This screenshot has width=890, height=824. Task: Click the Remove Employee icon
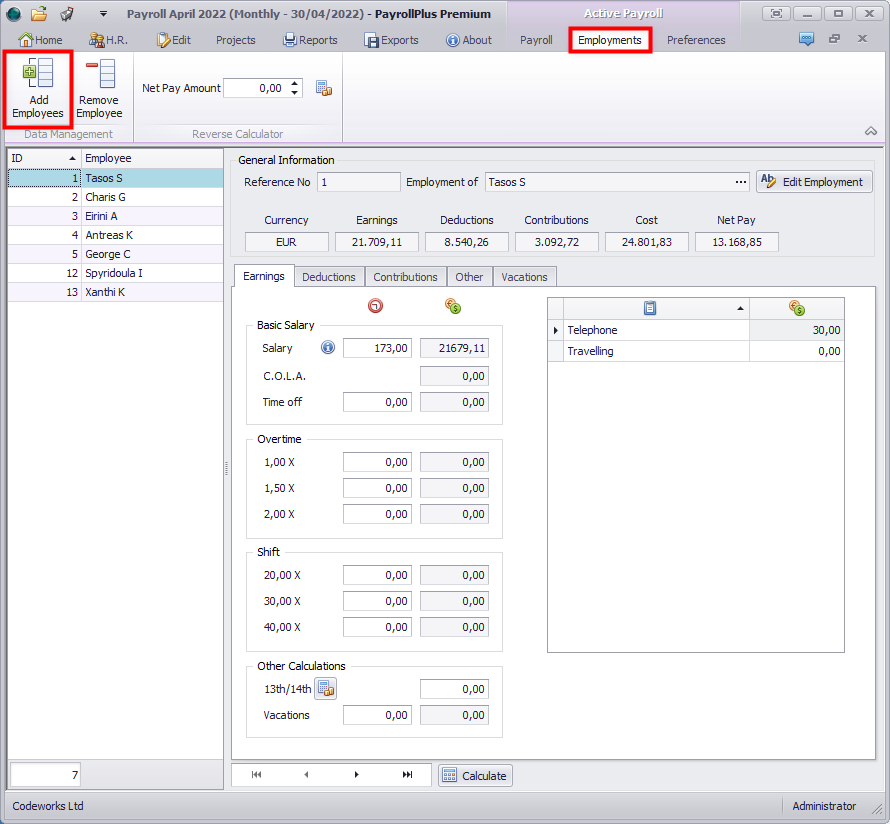pyautogui.click(x=98, y=88)
